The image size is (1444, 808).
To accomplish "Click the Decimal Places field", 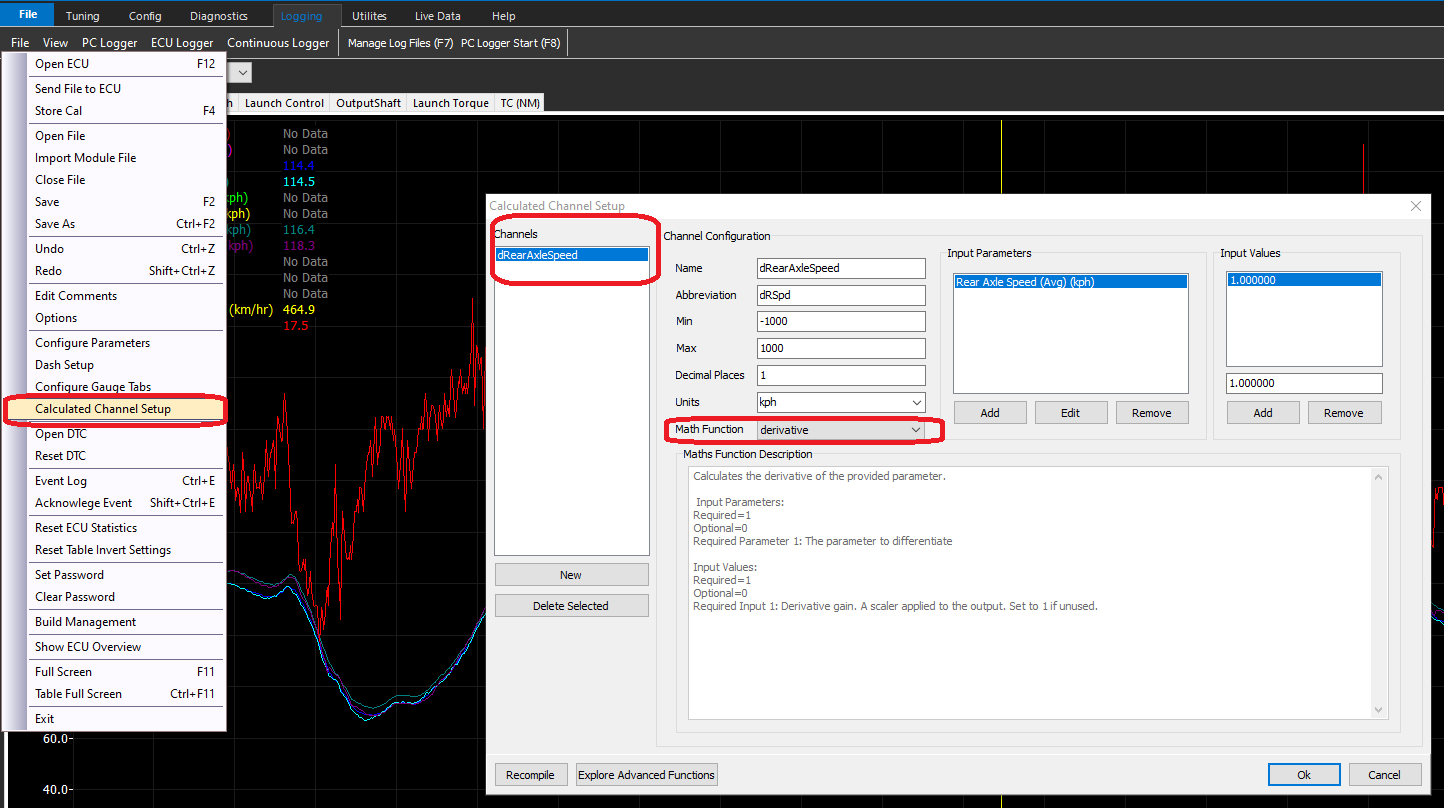I will (841, 375).
